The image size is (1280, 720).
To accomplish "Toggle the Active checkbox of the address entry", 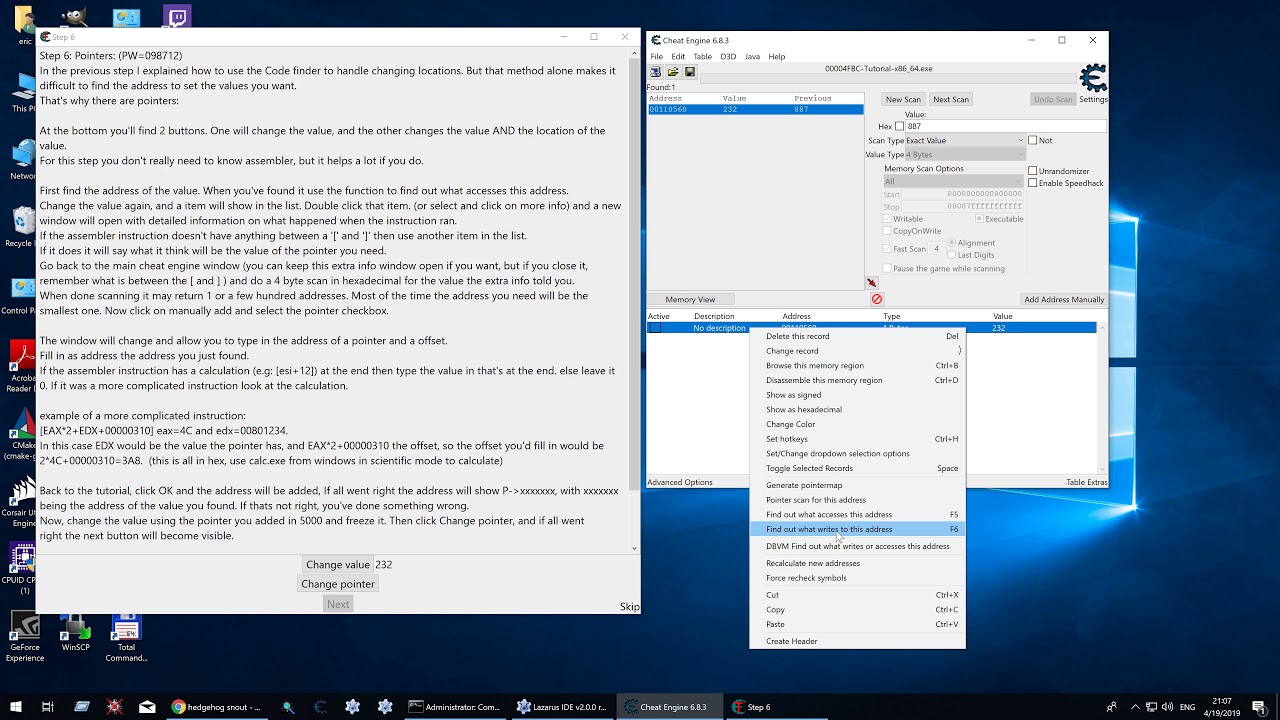I will pos(655,328).
